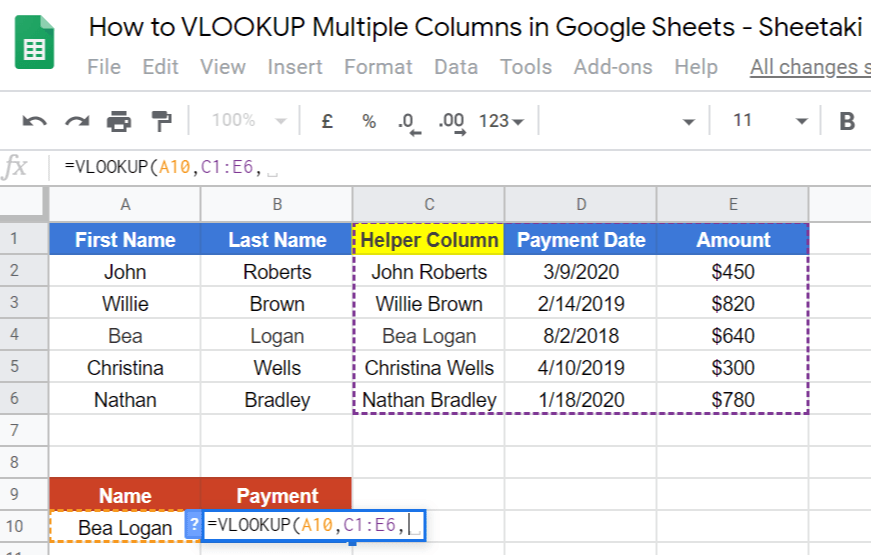871x555 pixels.
Task: Open the View menu
Action: (x=223, y=67)
